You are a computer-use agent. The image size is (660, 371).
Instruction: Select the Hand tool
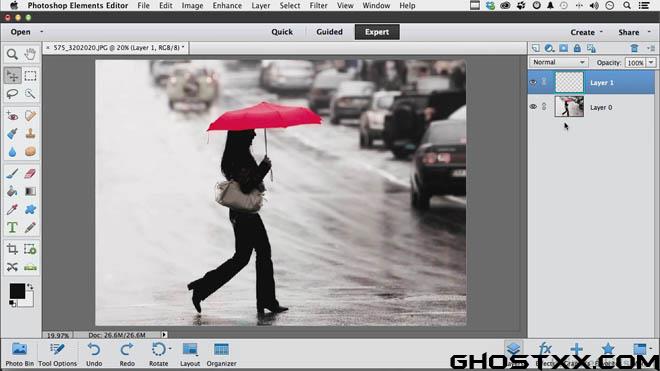(30, 54)
